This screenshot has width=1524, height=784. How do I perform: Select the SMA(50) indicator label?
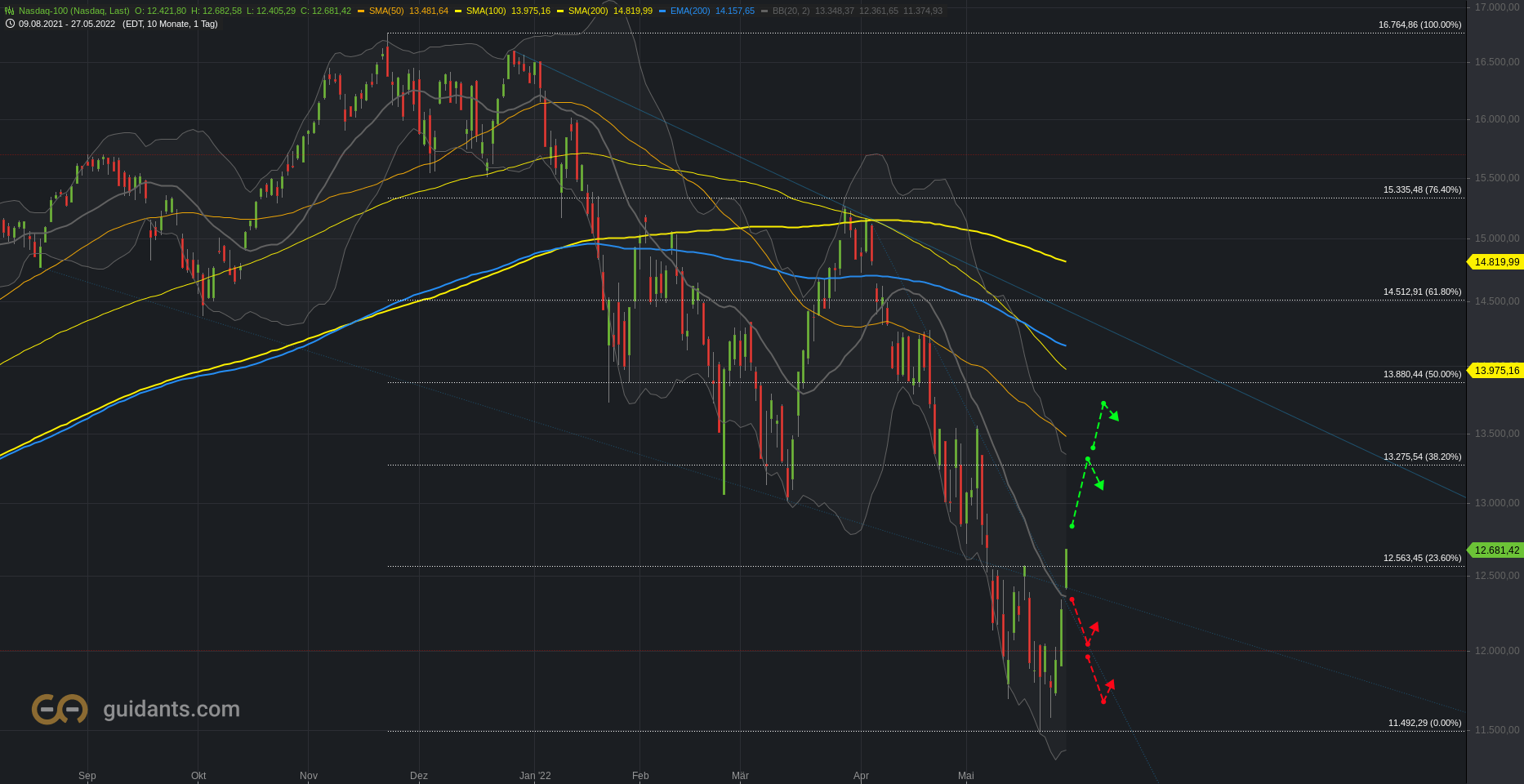point(386,11)
